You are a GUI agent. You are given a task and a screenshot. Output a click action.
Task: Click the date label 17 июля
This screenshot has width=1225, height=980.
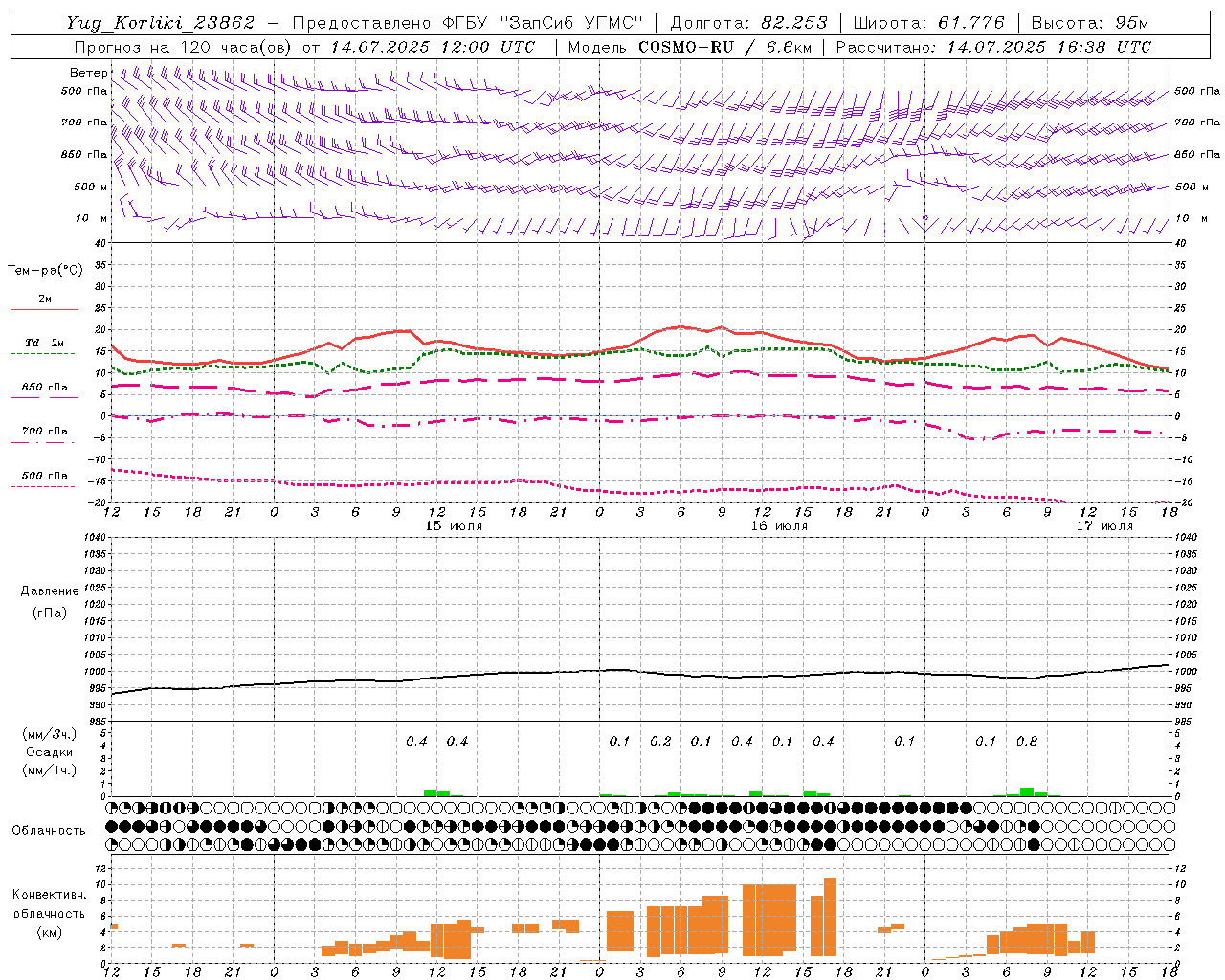(1104, 526)
